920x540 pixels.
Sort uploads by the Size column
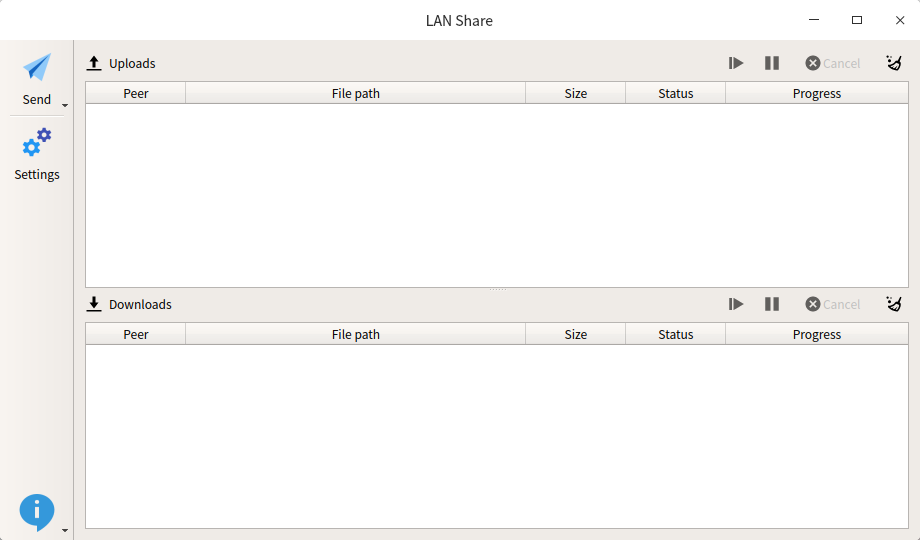(576, 93)
